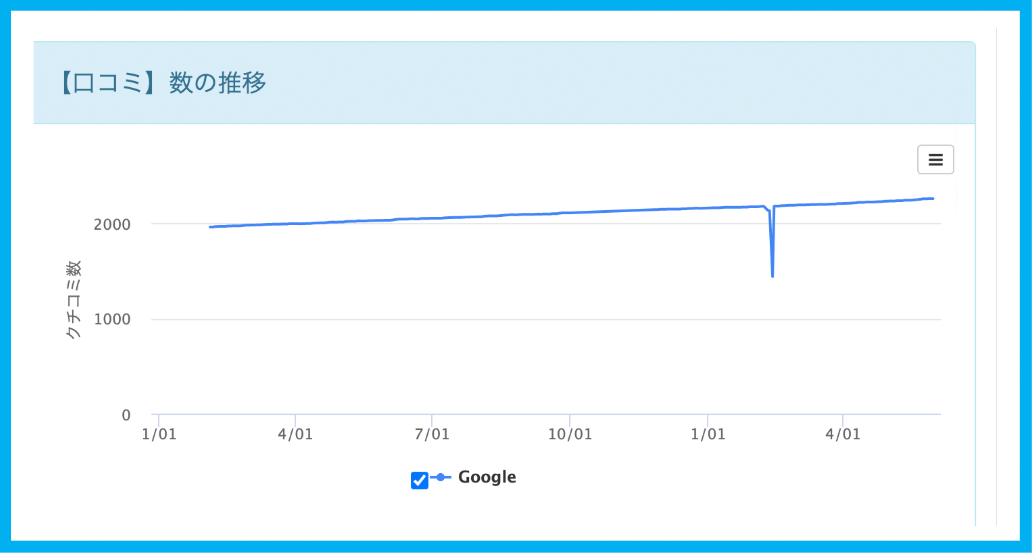Image resolution: width=1032 pixels, height=553 pixels.
Task: Click the rightmost 1/01 x-axis label
Action: click(708, 435)
